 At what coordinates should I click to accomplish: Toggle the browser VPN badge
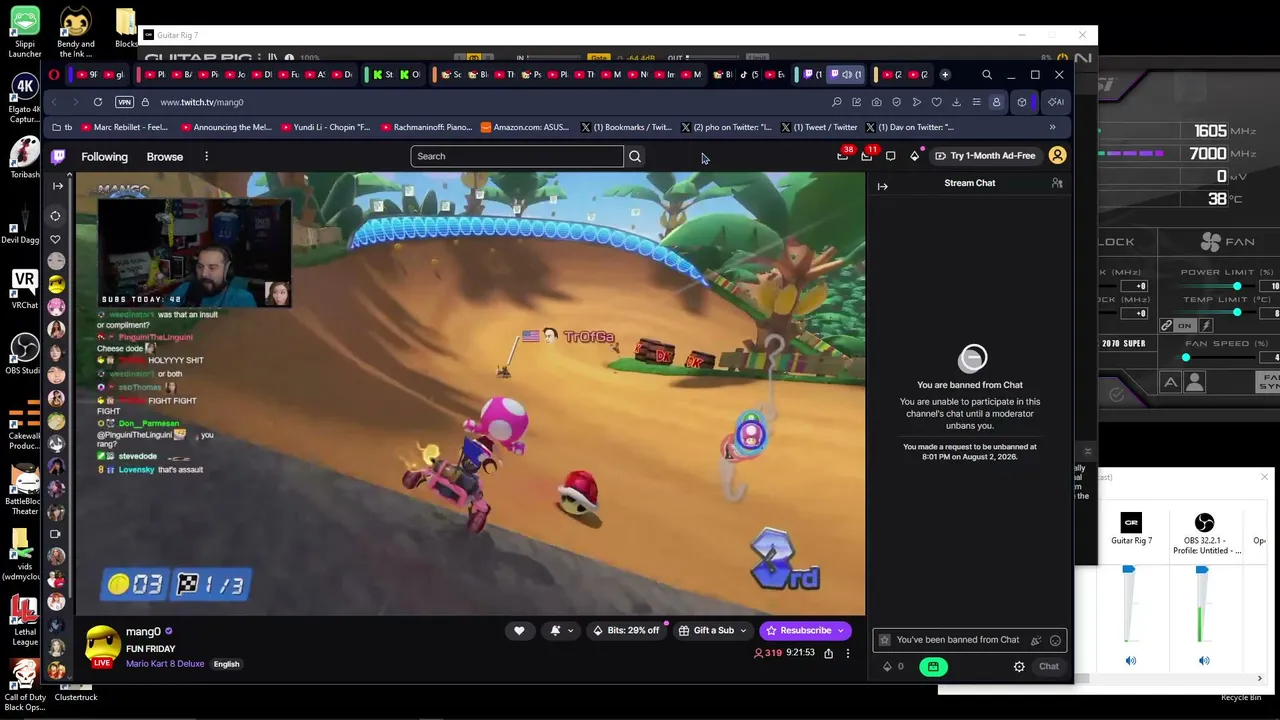click(x=124, y=102)
